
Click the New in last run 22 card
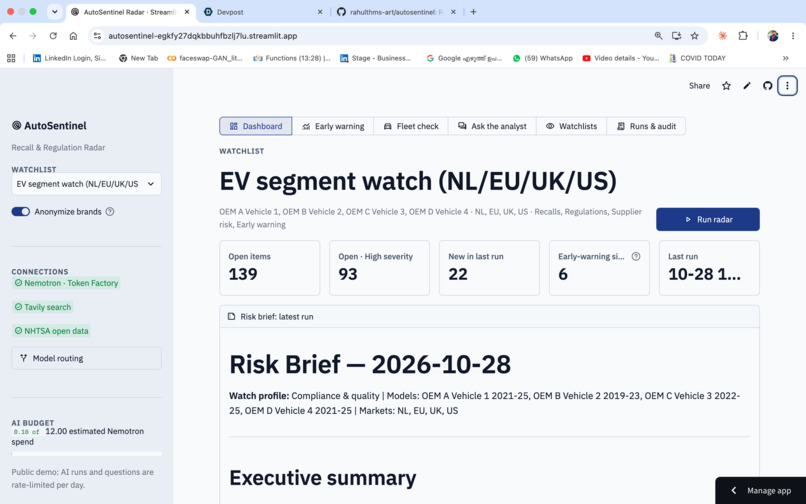click(489, 268)
